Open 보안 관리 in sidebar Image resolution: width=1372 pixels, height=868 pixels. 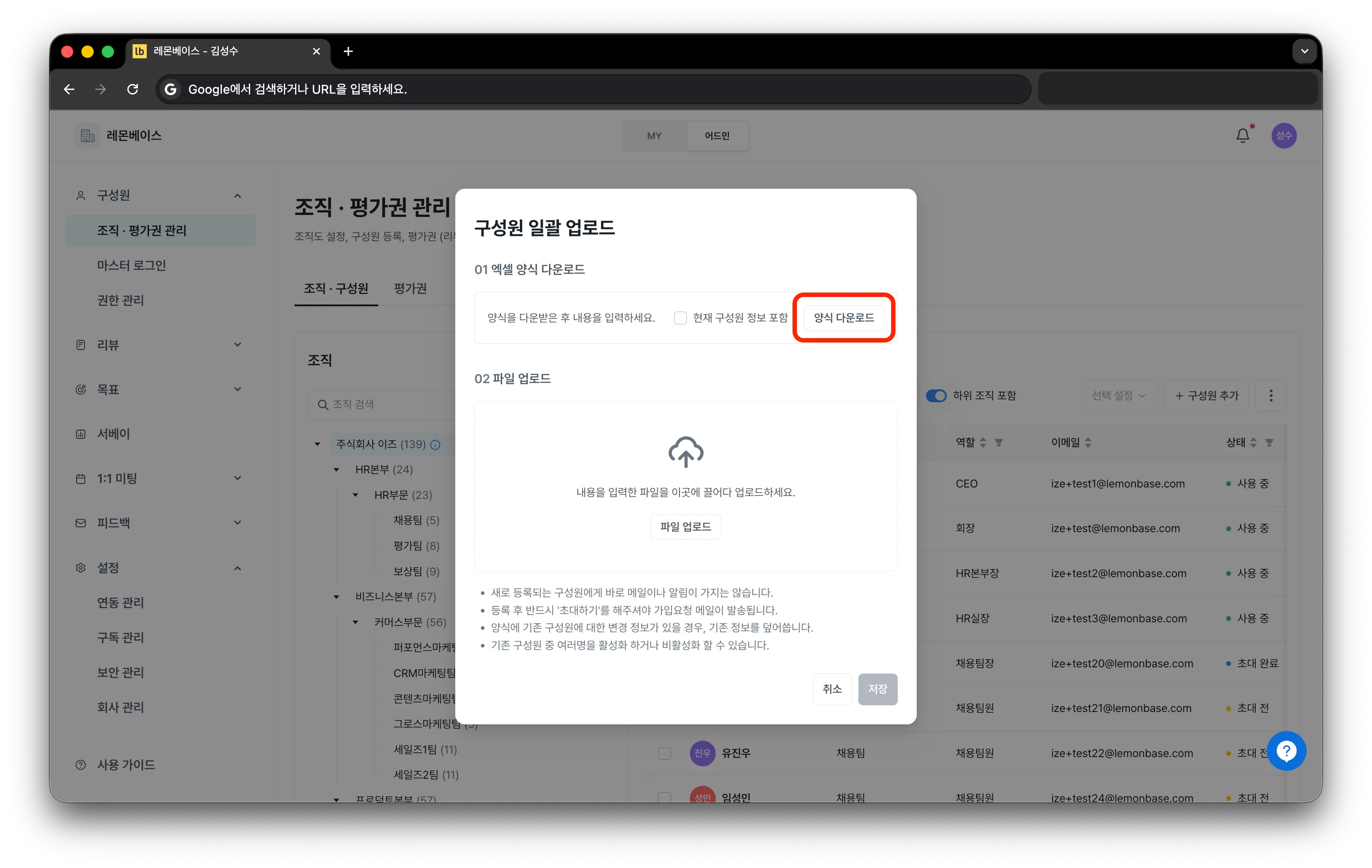(x=120, y=673)
